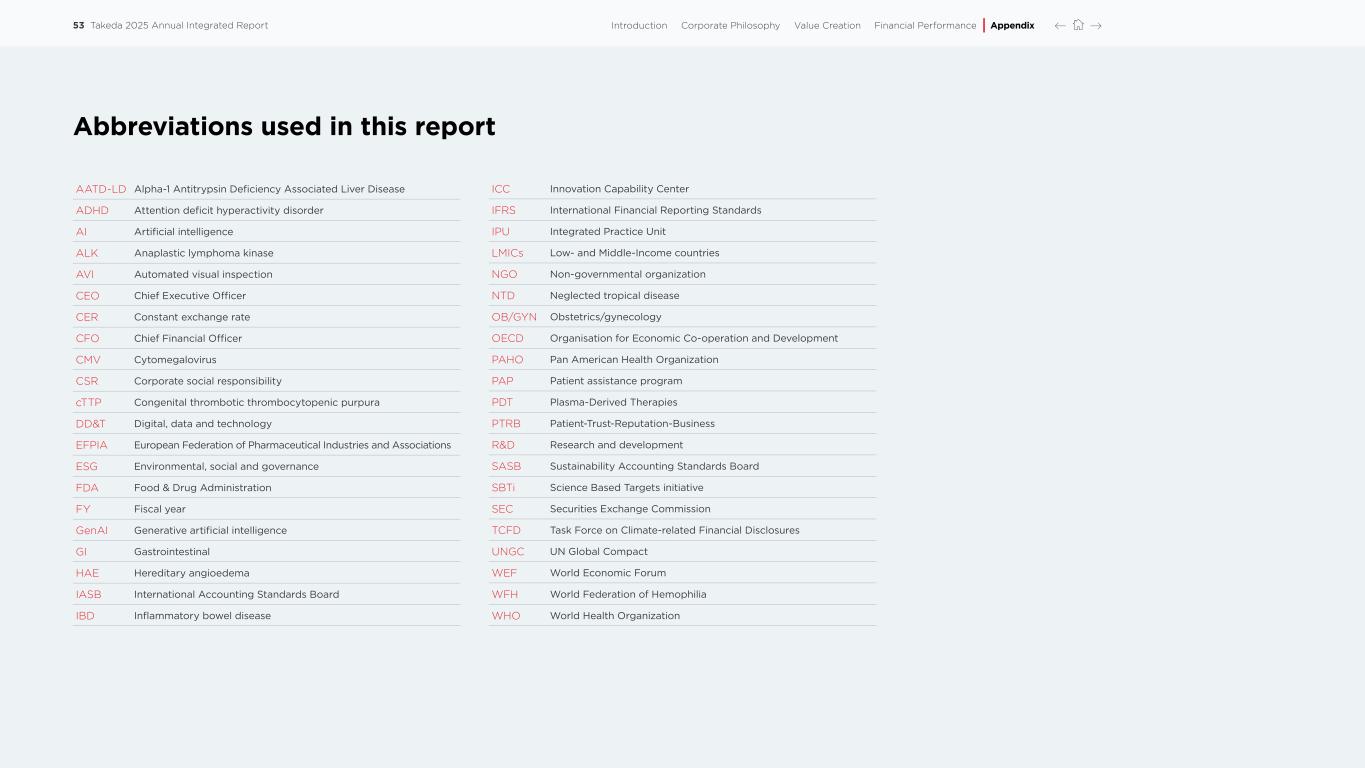Navigate to the Value Creation section
This screenshot has height=768, width=1365.
tap(827, 26)
